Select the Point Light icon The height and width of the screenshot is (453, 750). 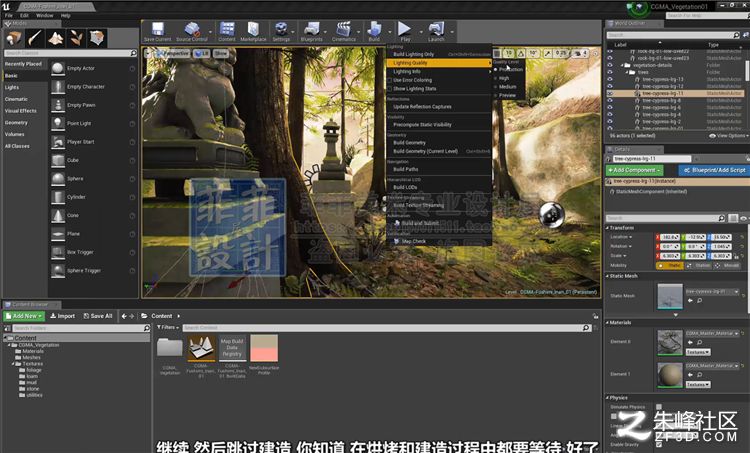(x=58, y=123)
